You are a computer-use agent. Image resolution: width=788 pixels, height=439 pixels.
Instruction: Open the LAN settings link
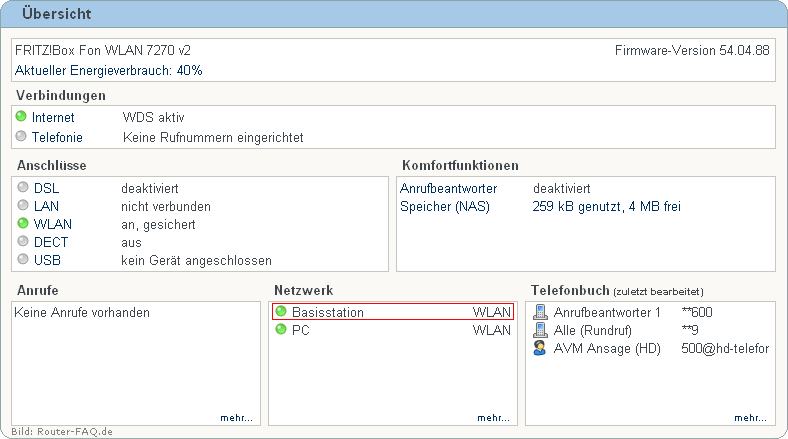click(x=46, y=206)
